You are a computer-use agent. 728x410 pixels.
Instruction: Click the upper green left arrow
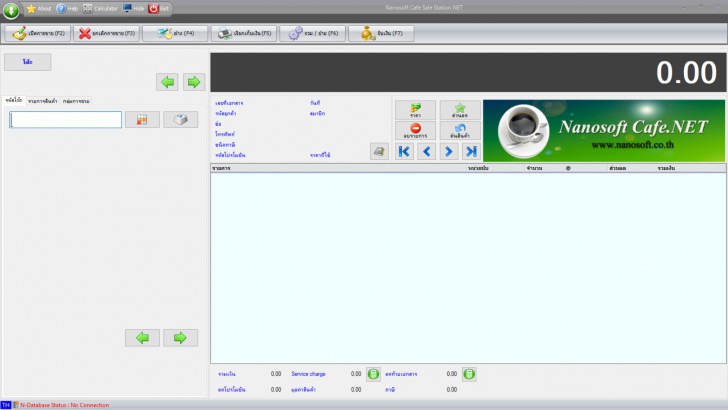point(167,82)
